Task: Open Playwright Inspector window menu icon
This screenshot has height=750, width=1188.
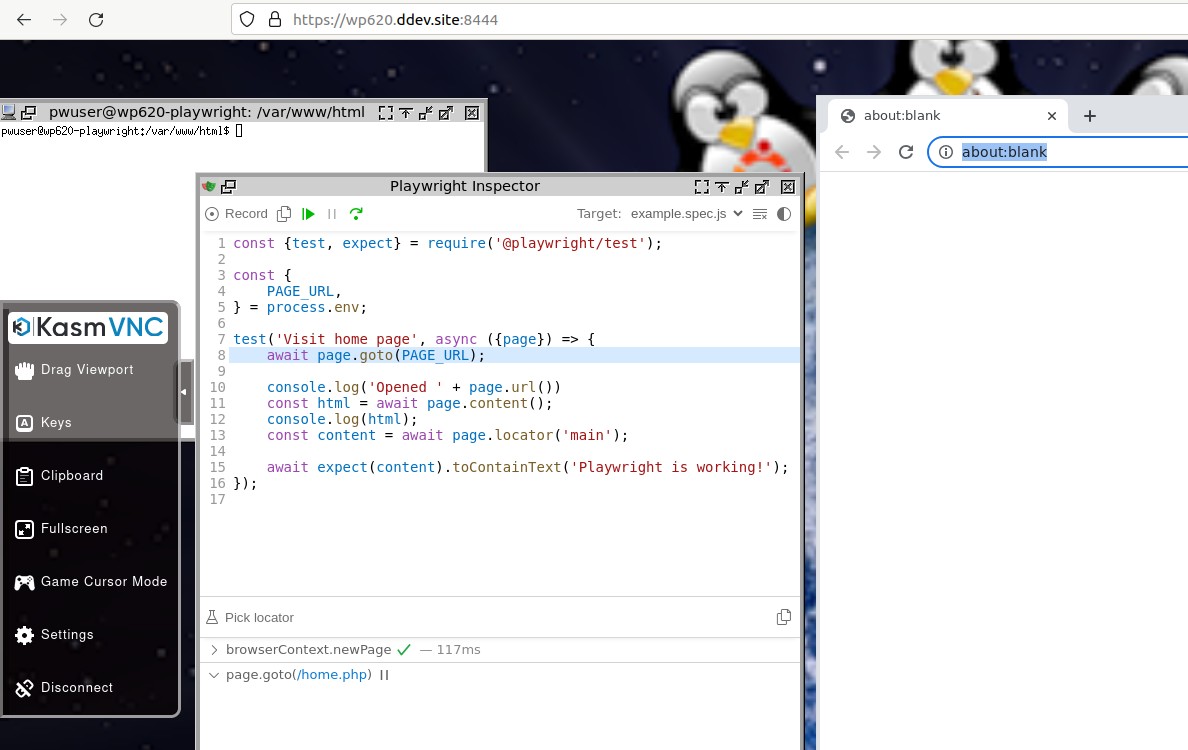Action: [x=228, y=186]
